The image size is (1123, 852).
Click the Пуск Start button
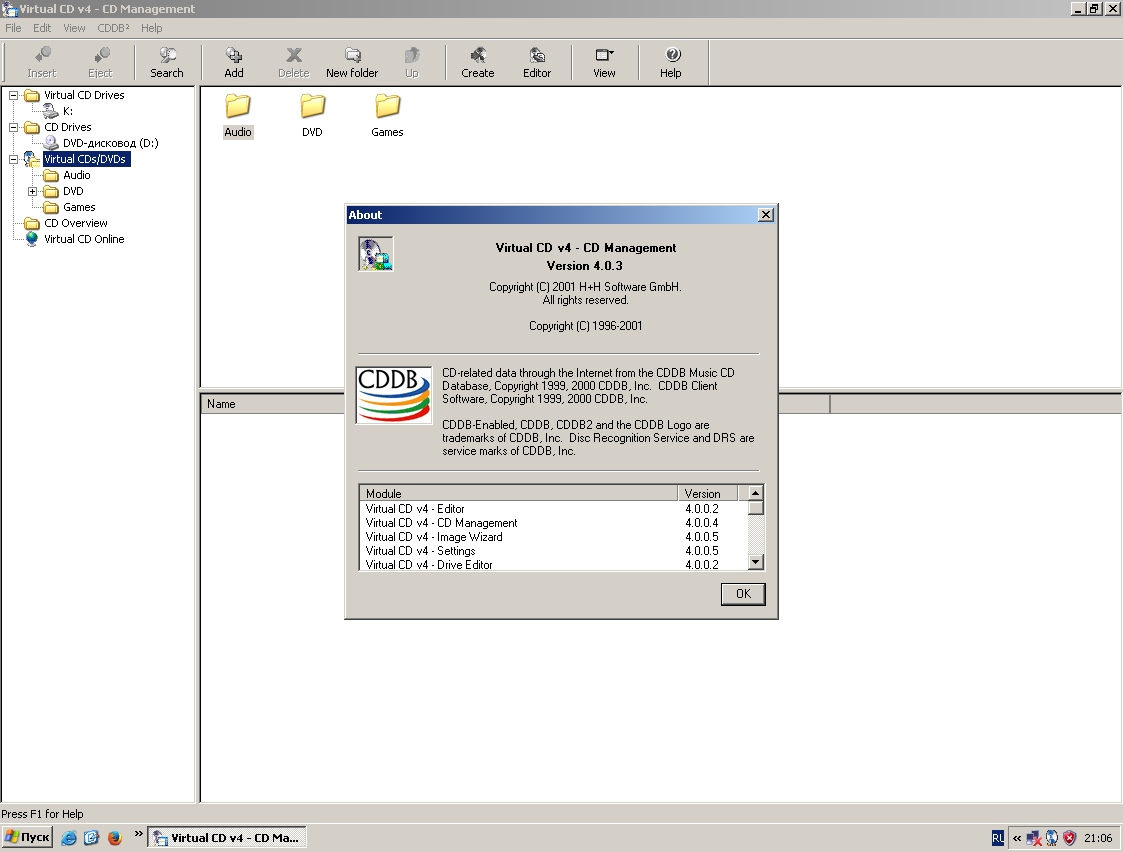(x=27, y=837)
